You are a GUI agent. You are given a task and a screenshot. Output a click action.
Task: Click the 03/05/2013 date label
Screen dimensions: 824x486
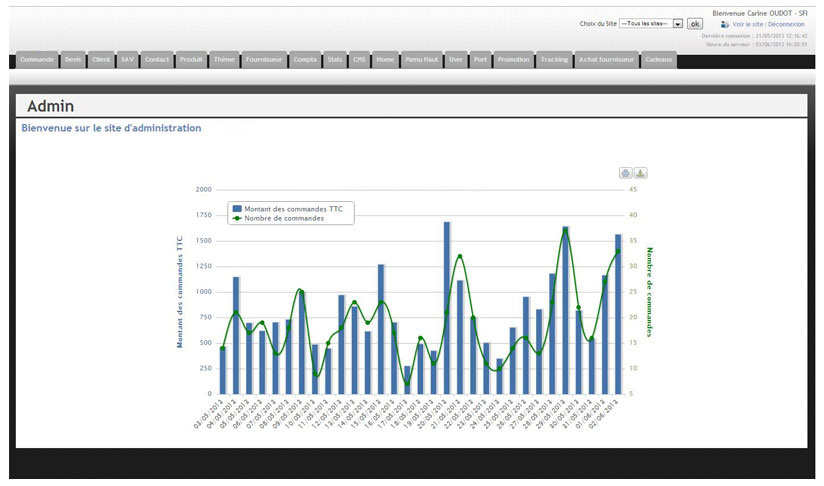click(208, 415)
